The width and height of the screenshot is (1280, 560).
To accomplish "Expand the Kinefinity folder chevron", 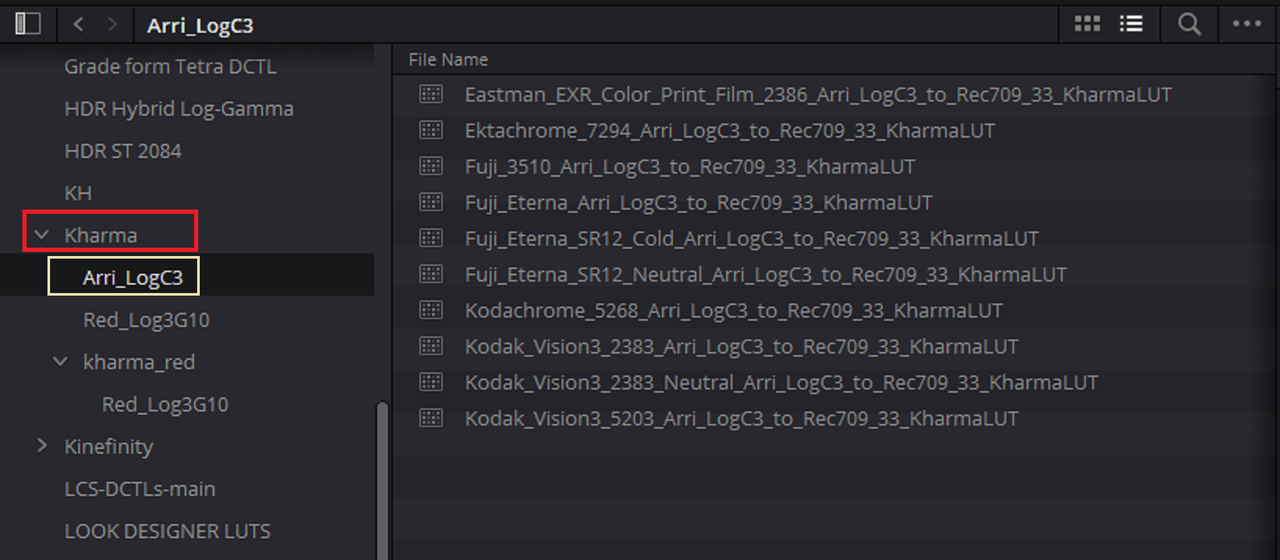I will (x=41, y=446).
